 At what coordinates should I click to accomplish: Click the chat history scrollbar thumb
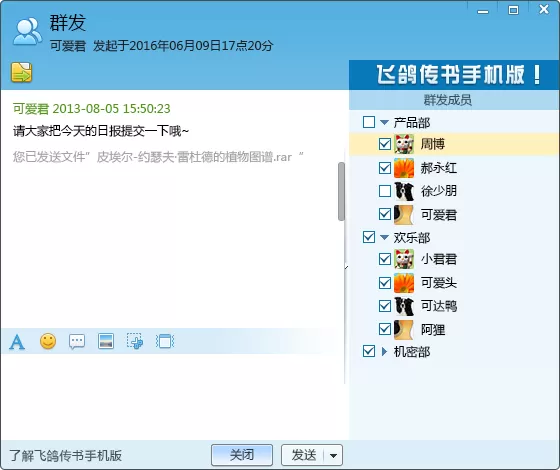pyautogui.click(x=341, y=191)
